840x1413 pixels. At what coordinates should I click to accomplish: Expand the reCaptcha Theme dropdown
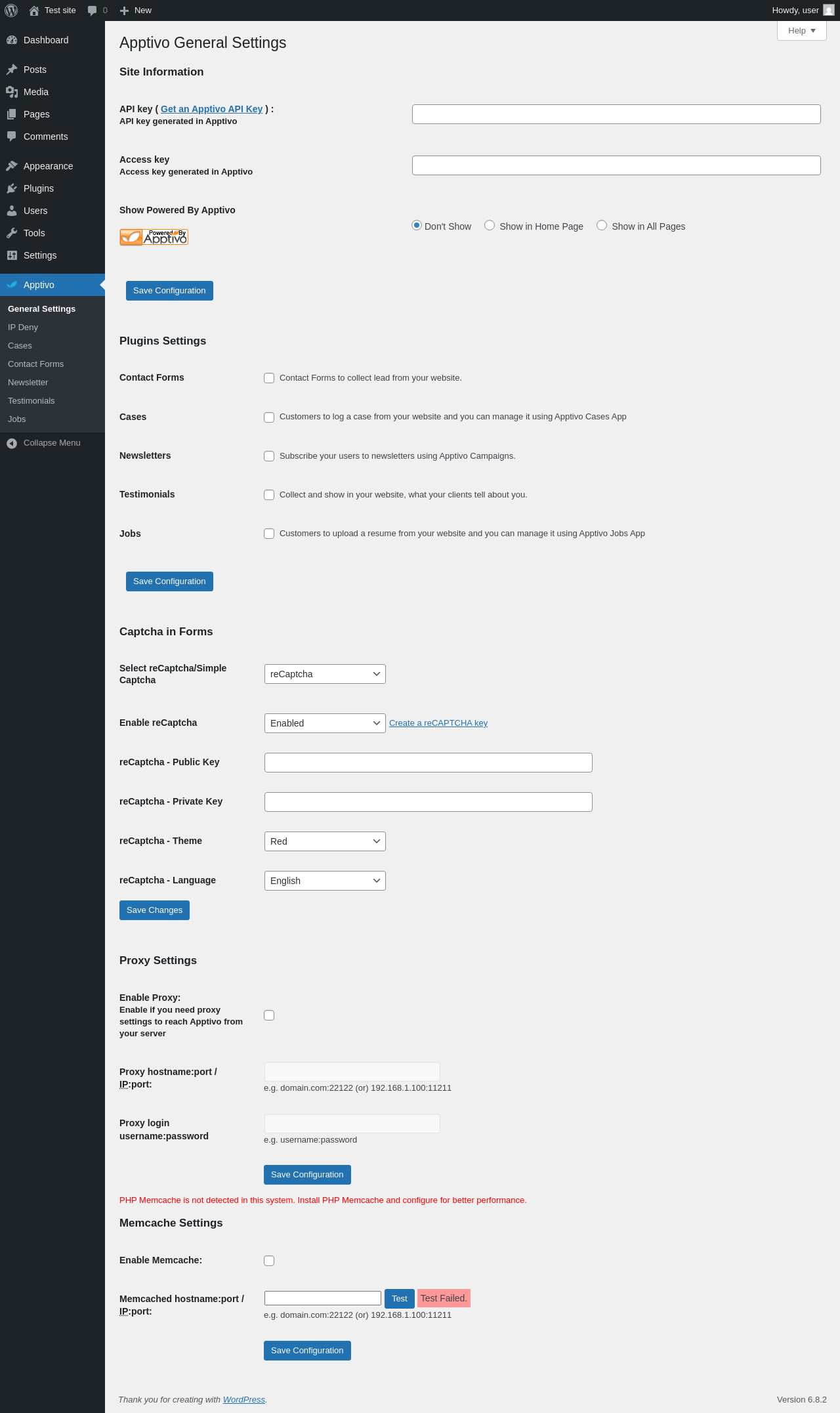pos(325,841)
